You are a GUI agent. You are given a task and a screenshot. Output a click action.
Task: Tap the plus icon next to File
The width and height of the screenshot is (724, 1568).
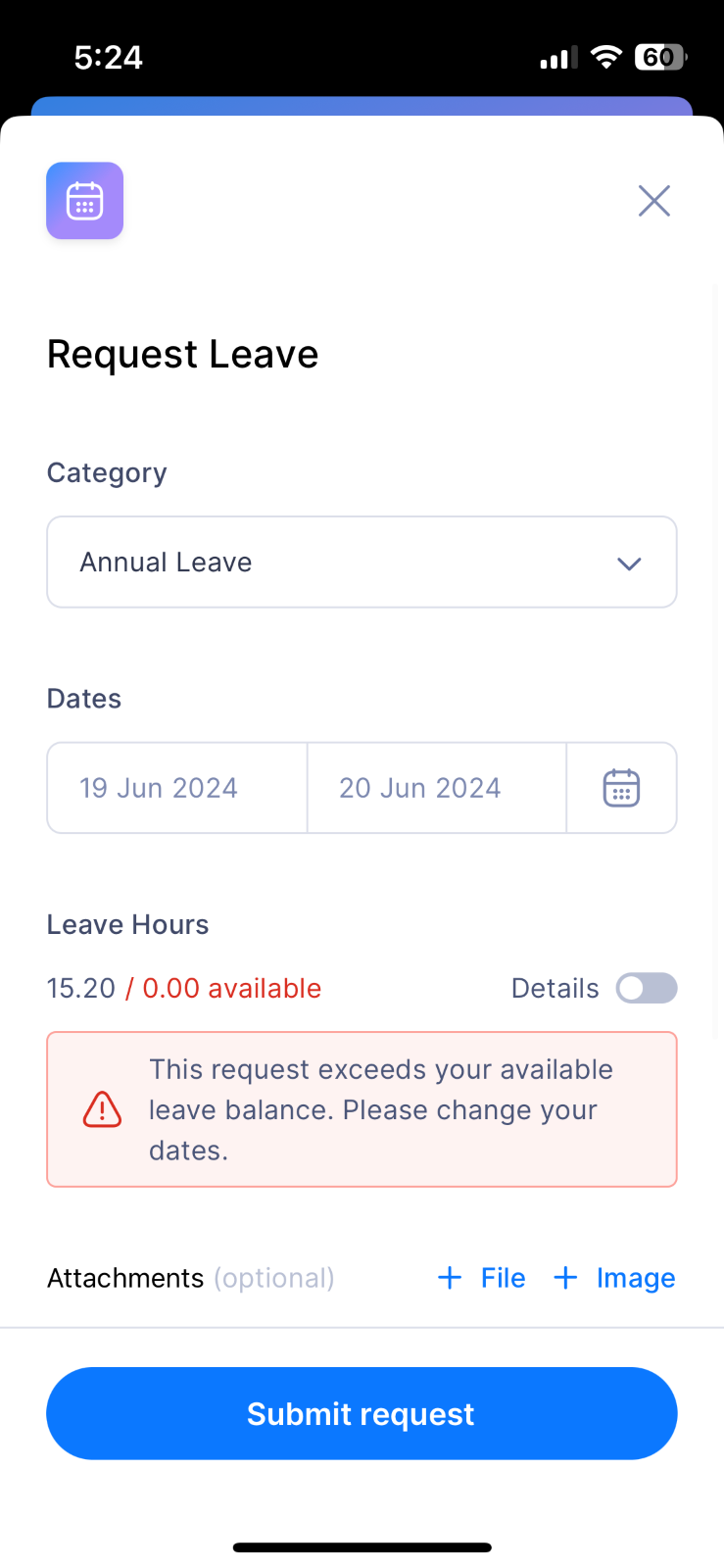pyautogui.click(x=450, y=1278)
